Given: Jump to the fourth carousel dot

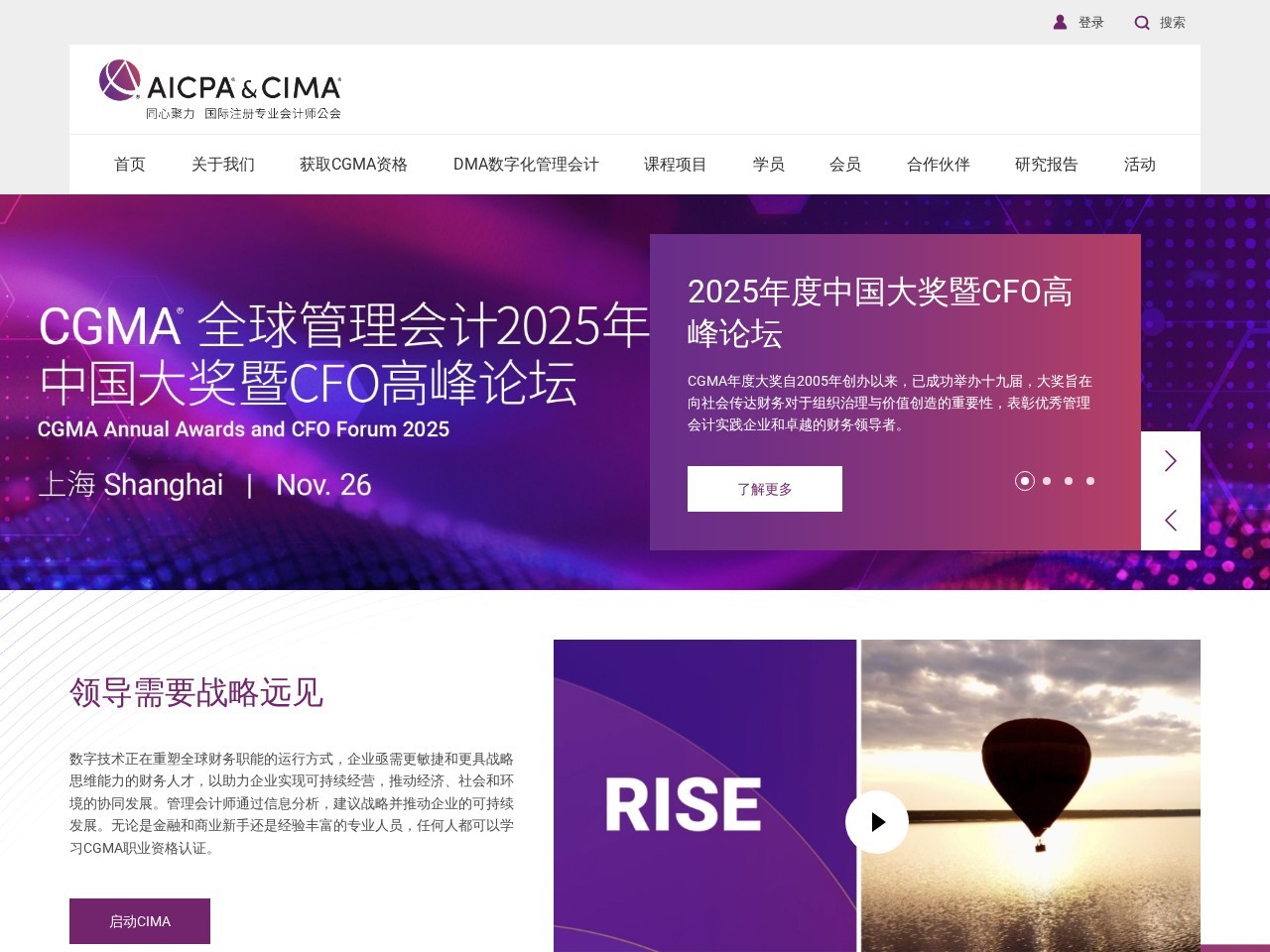Looking at the screenshot, I should pos(1090,481).
